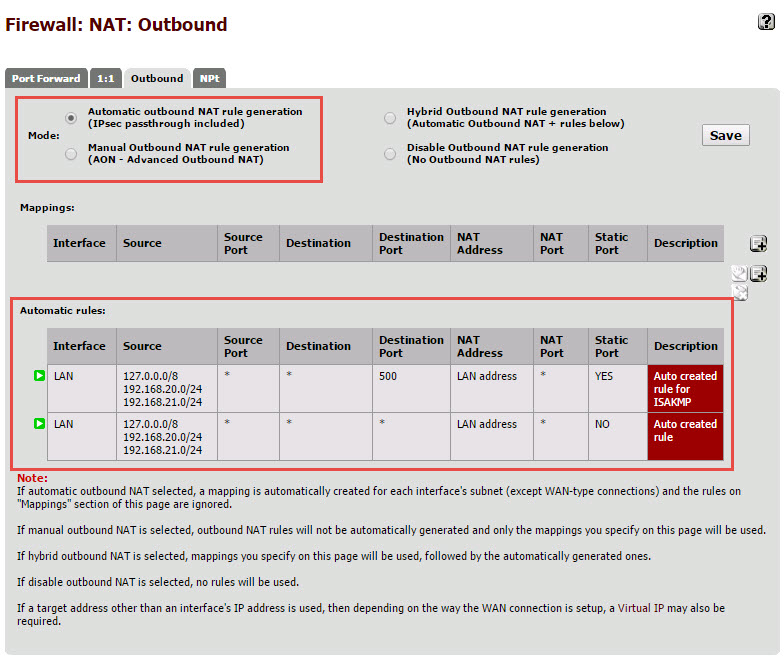Switch to the Port Forward tab
The height and width of the screenshot is (657, 784).
46,78
